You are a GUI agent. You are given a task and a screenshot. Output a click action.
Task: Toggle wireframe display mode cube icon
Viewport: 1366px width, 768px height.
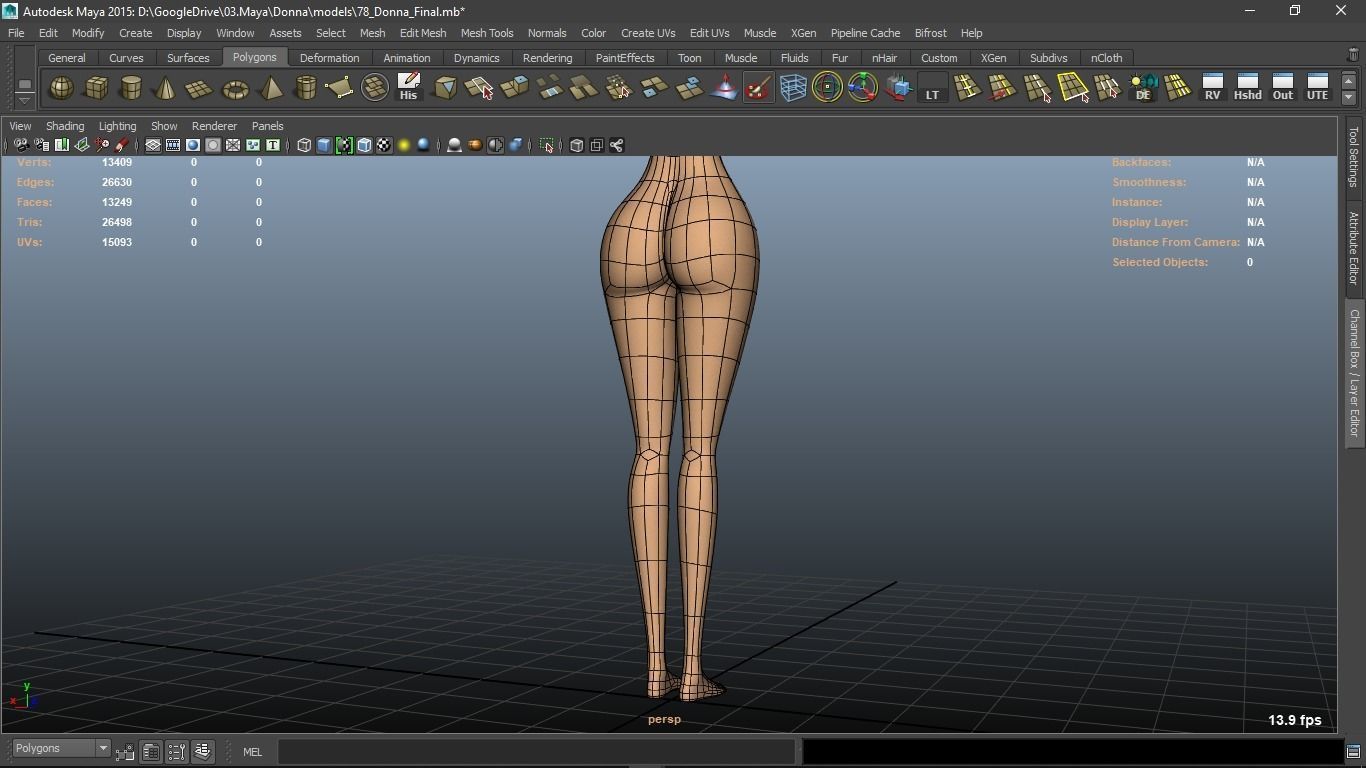pyautogui.click(x=304, y=146)
